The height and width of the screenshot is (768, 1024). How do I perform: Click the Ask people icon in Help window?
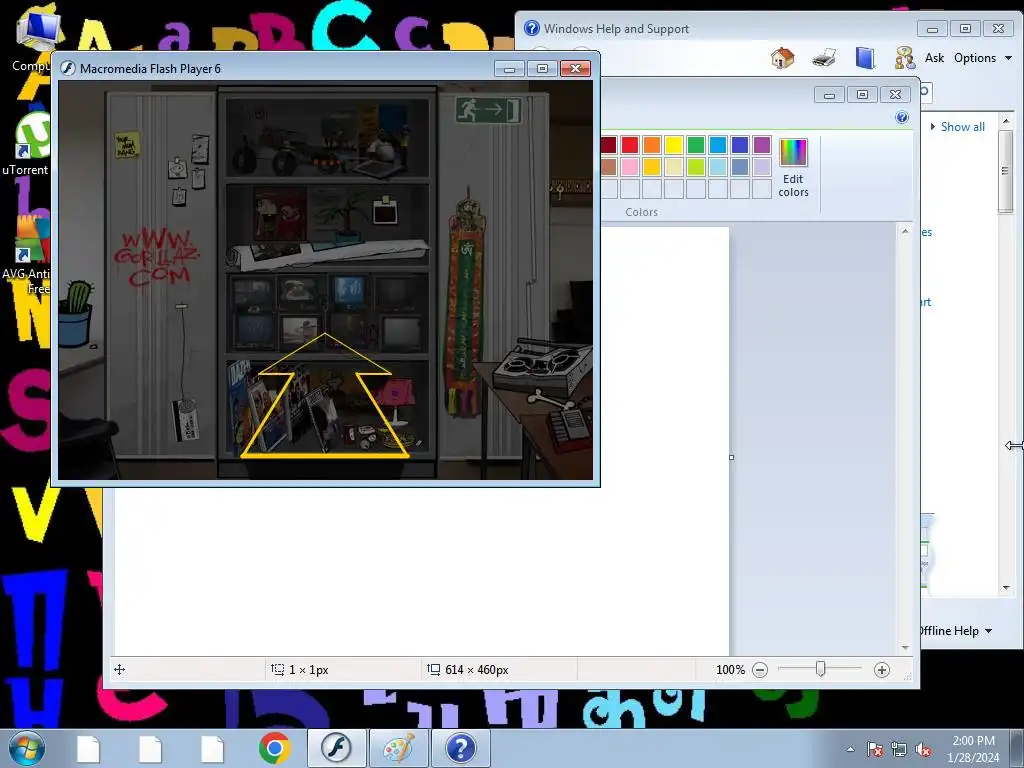point(904,58)
